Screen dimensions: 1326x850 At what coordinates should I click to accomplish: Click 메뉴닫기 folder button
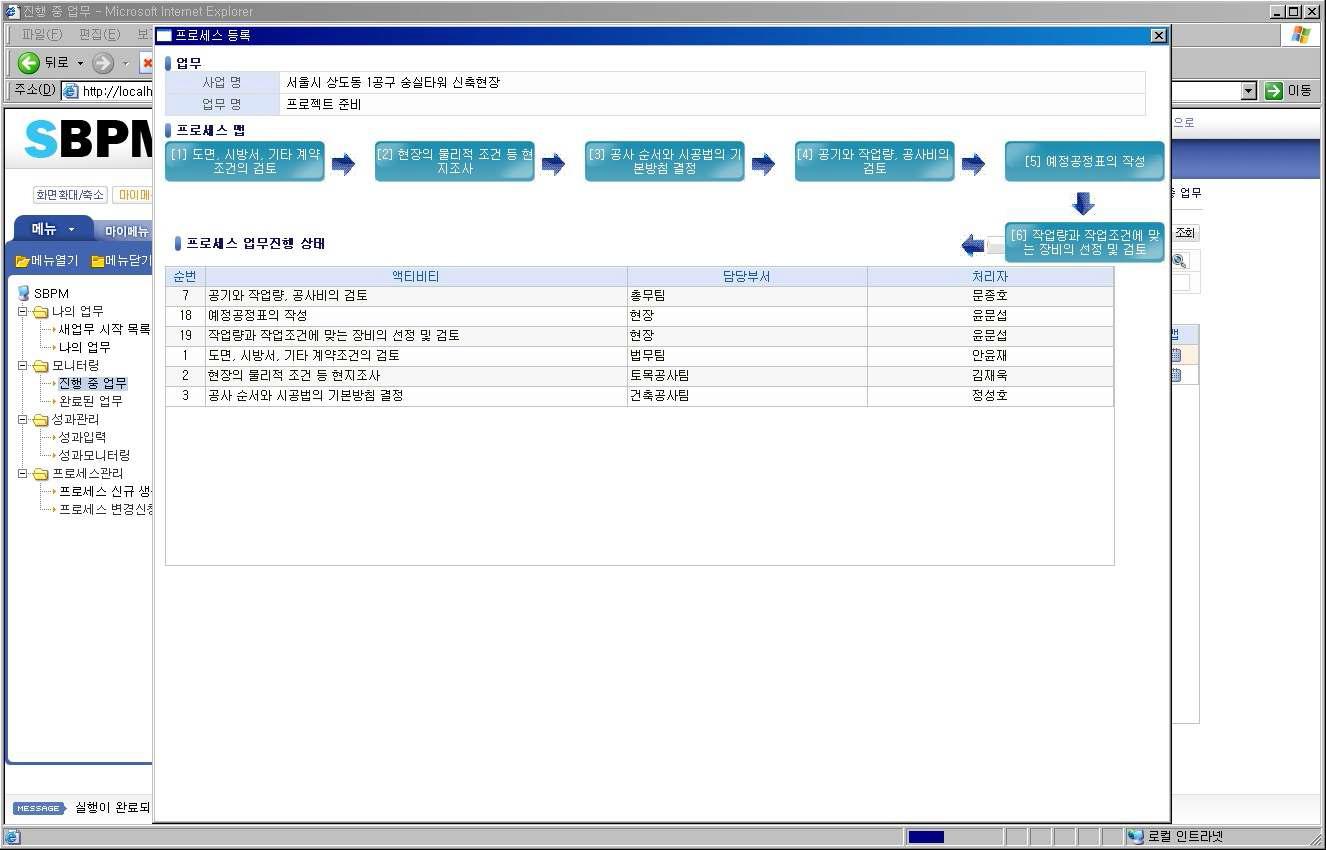coord(121,261)
